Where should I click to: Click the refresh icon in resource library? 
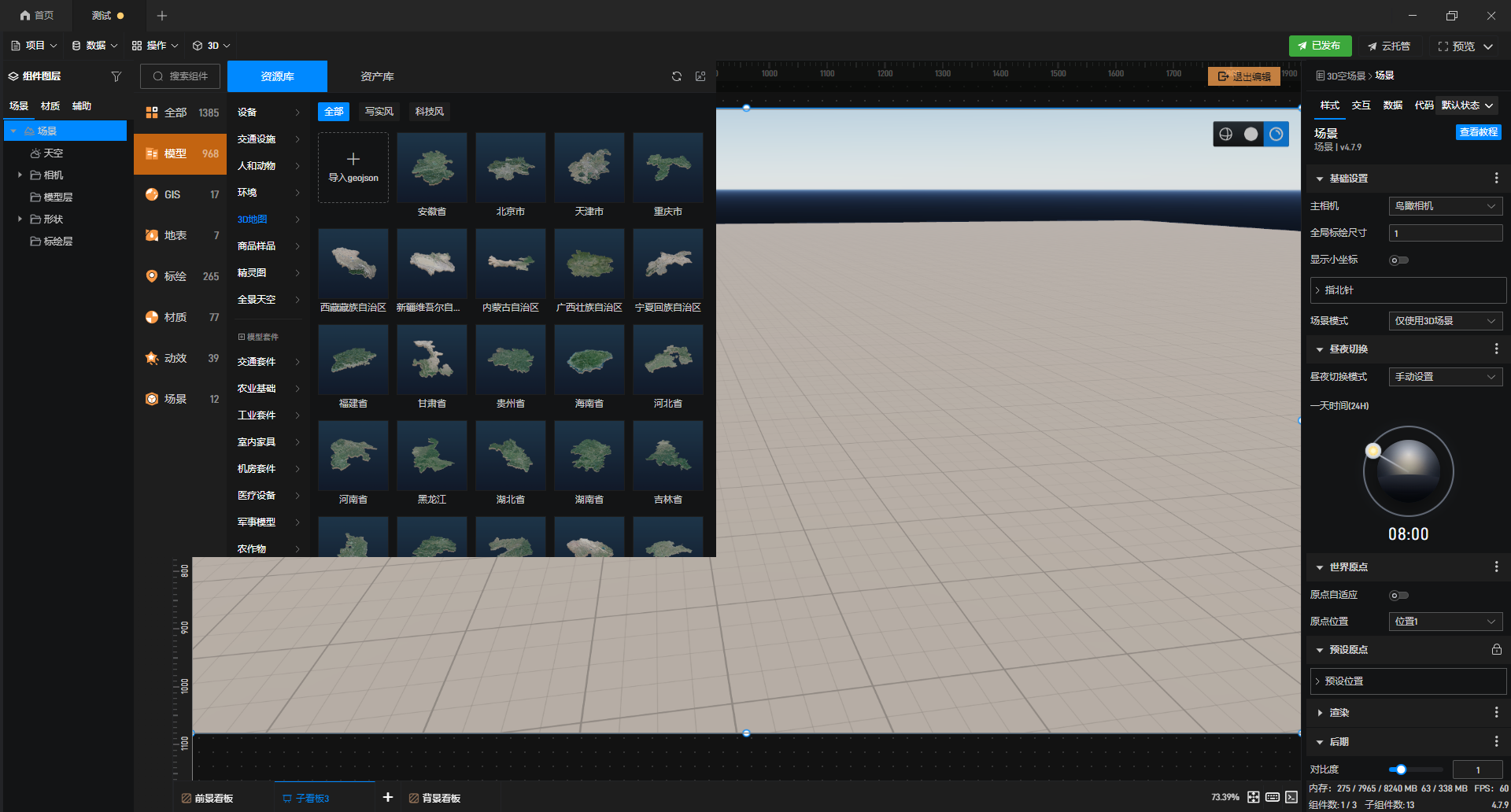677,76
